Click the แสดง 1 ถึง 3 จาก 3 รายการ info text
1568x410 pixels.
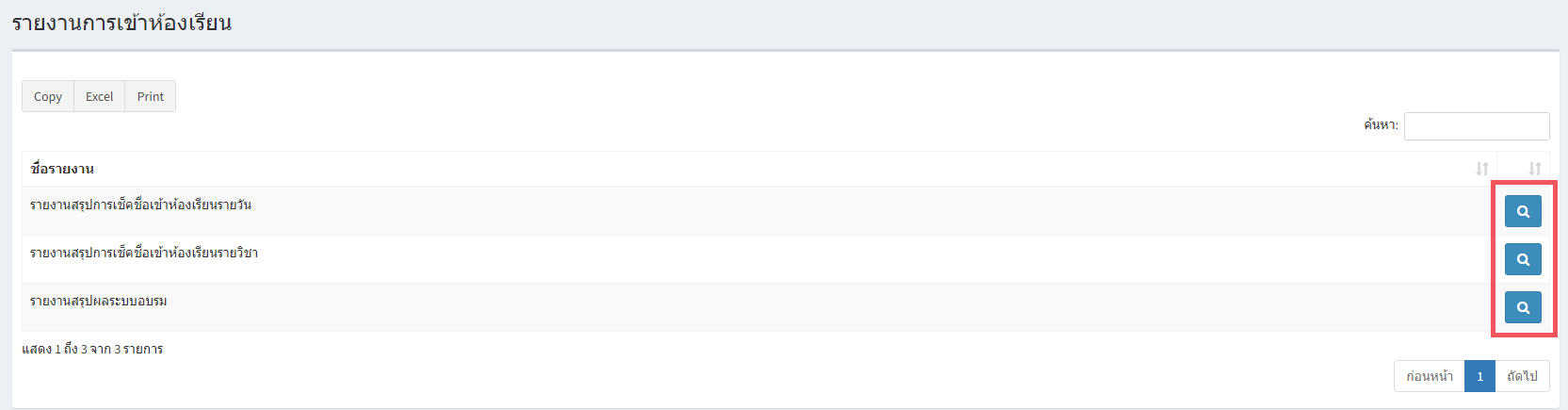92,349
